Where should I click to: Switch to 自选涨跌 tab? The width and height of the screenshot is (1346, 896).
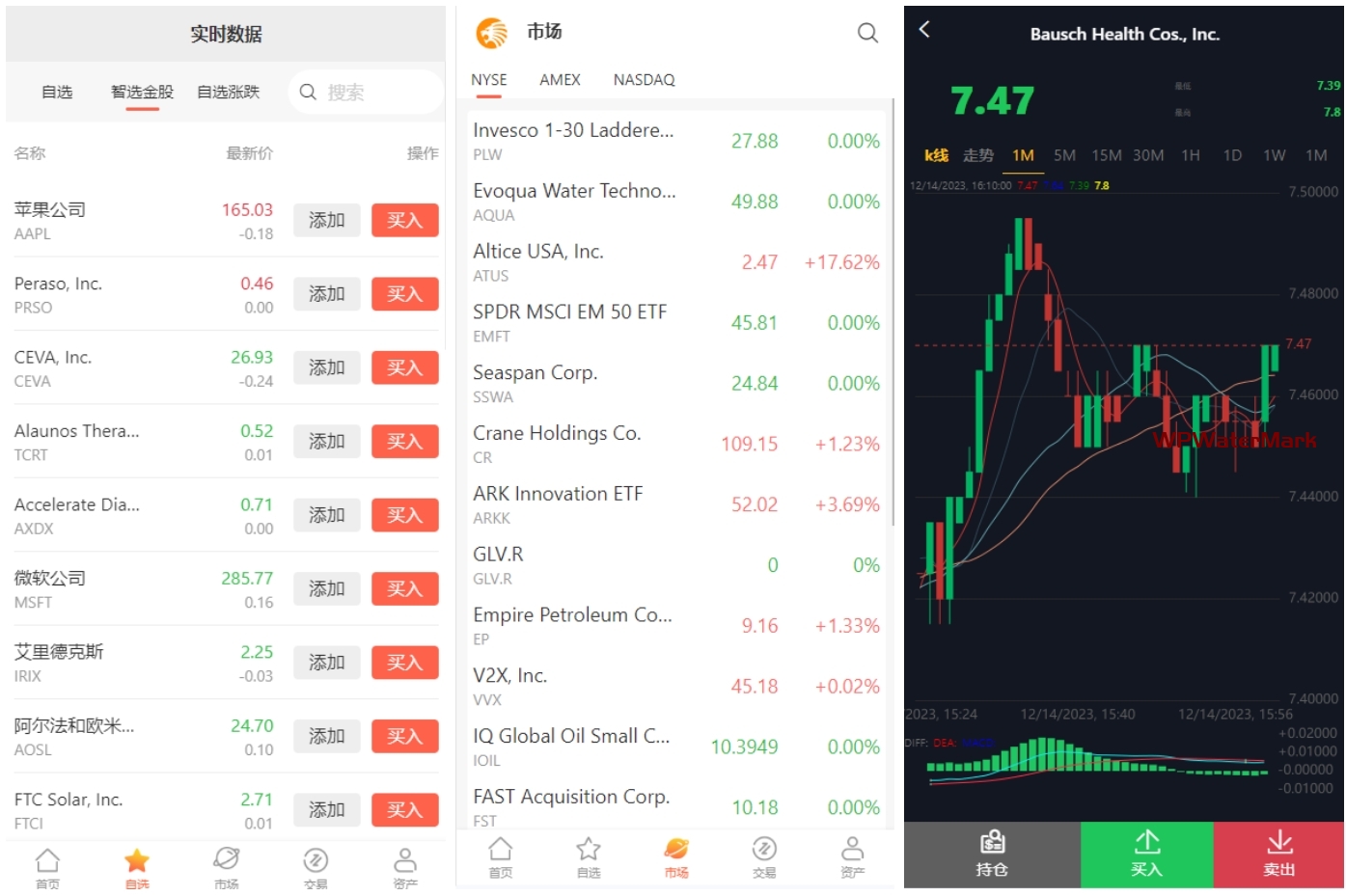tap(229, 93)
